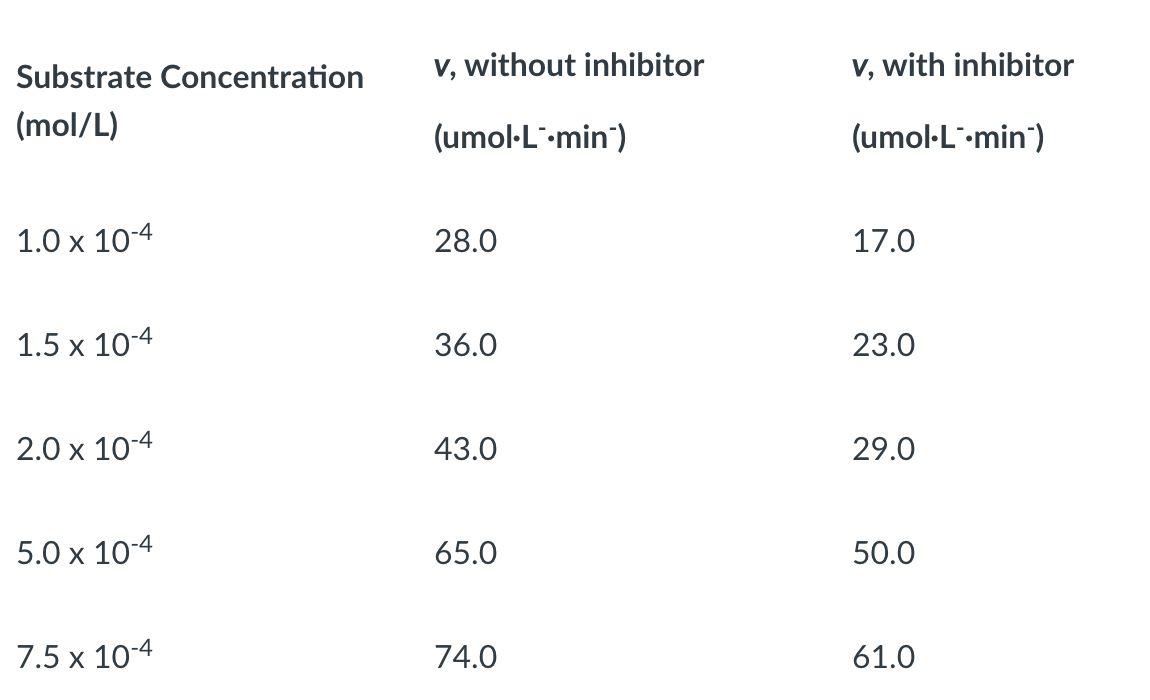The width and height of the screenshot is (1150, 700).
Task: Select the 23.0 inhibited velocity cell
Action: (883, 346)
